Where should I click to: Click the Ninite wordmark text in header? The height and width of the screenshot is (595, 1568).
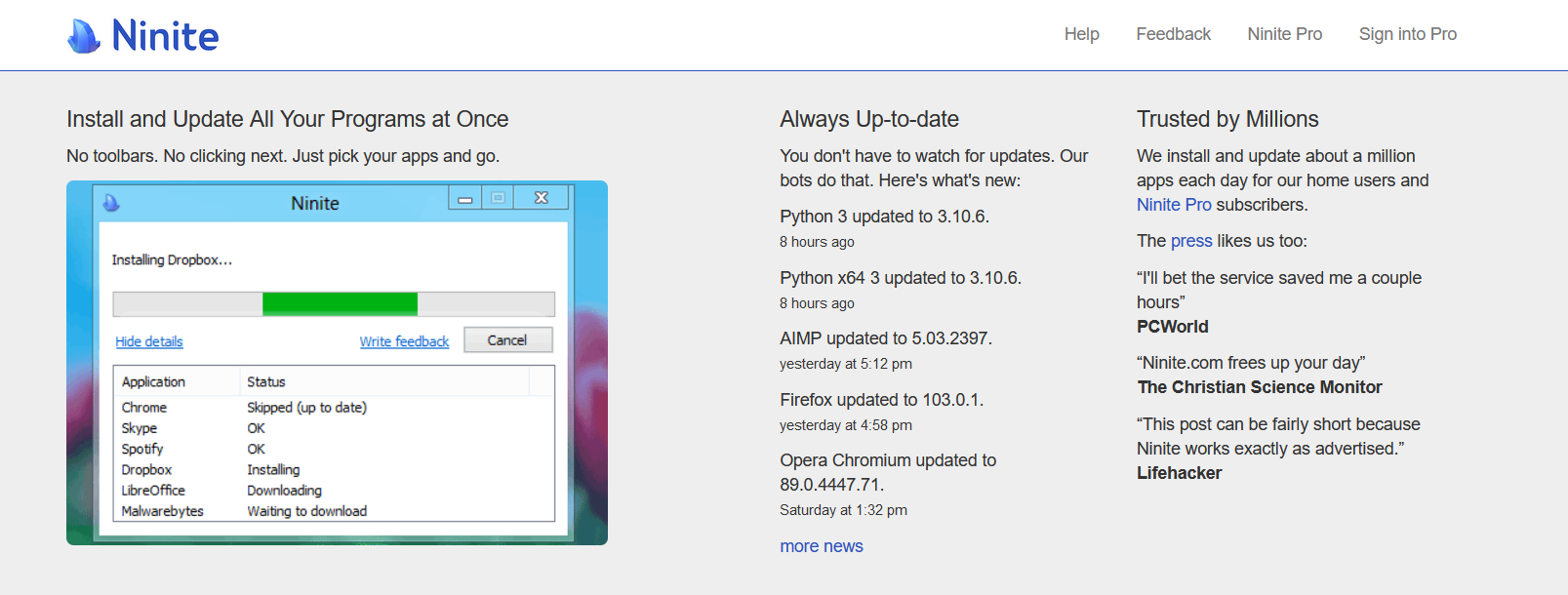pos(165,36)
